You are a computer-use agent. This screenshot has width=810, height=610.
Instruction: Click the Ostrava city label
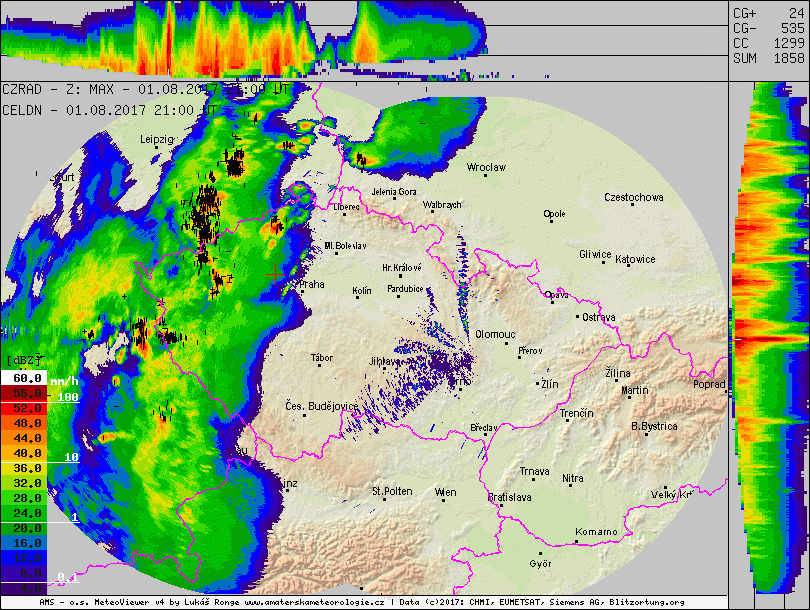pyautogui.click(x=599, y=317)
